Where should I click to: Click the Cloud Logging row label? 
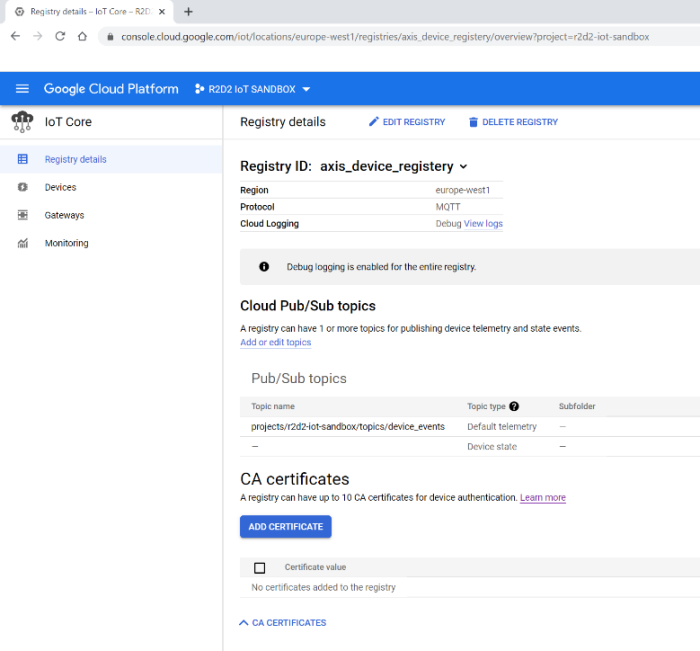[269, 224]
